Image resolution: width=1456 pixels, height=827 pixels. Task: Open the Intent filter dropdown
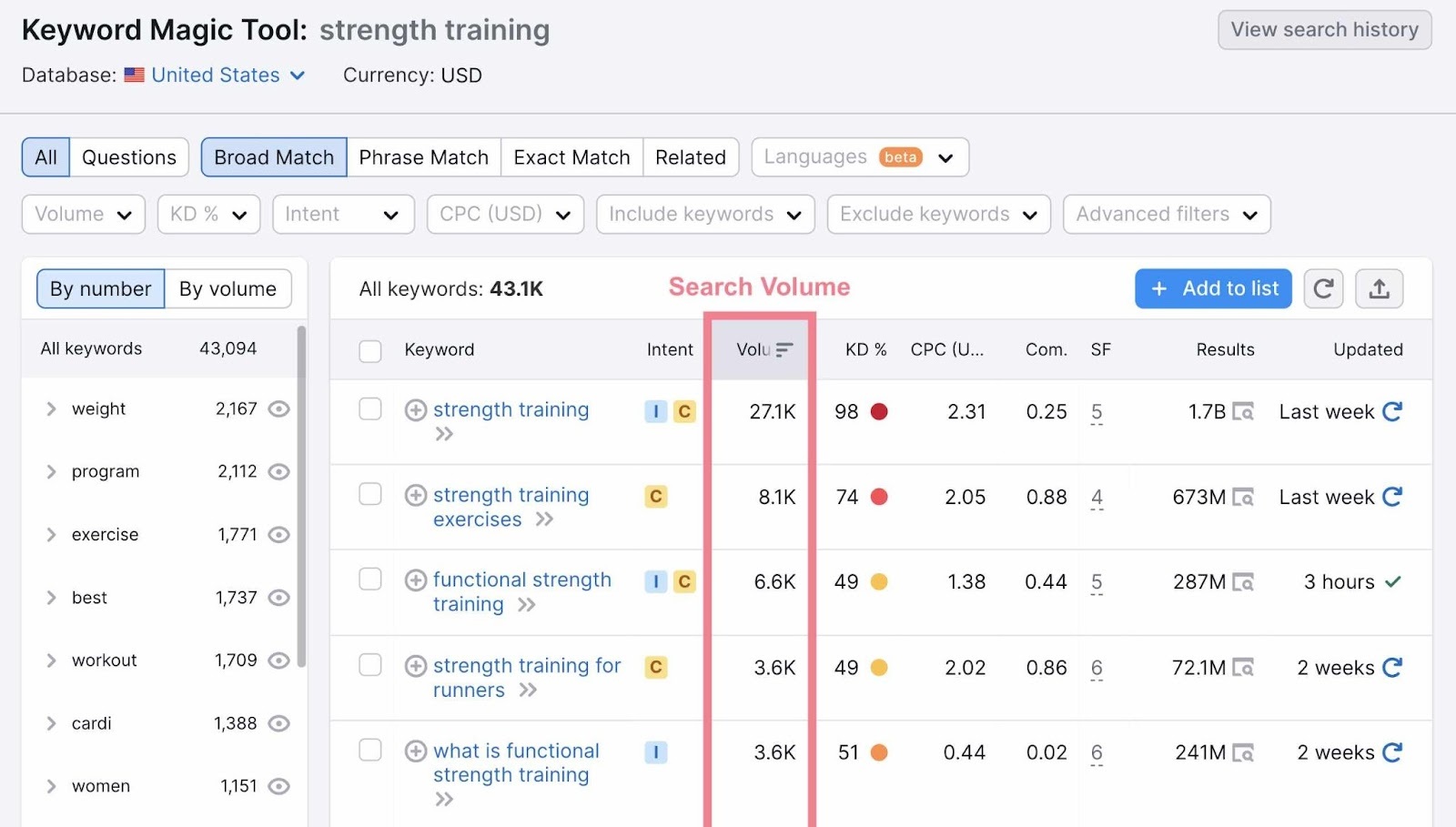pos(343,214)
